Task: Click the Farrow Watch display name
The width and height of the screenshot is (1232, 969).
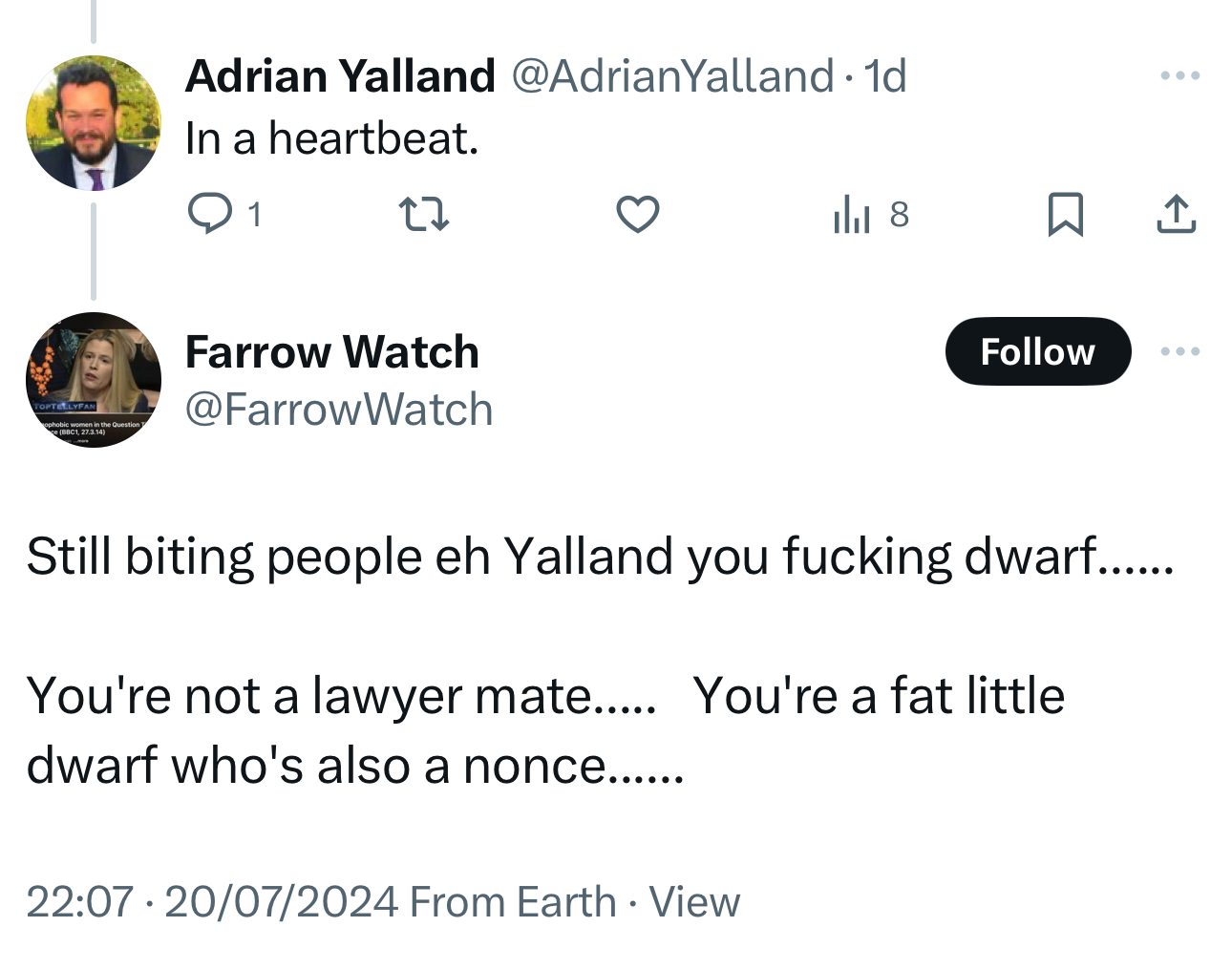Action: click(331, 351)
